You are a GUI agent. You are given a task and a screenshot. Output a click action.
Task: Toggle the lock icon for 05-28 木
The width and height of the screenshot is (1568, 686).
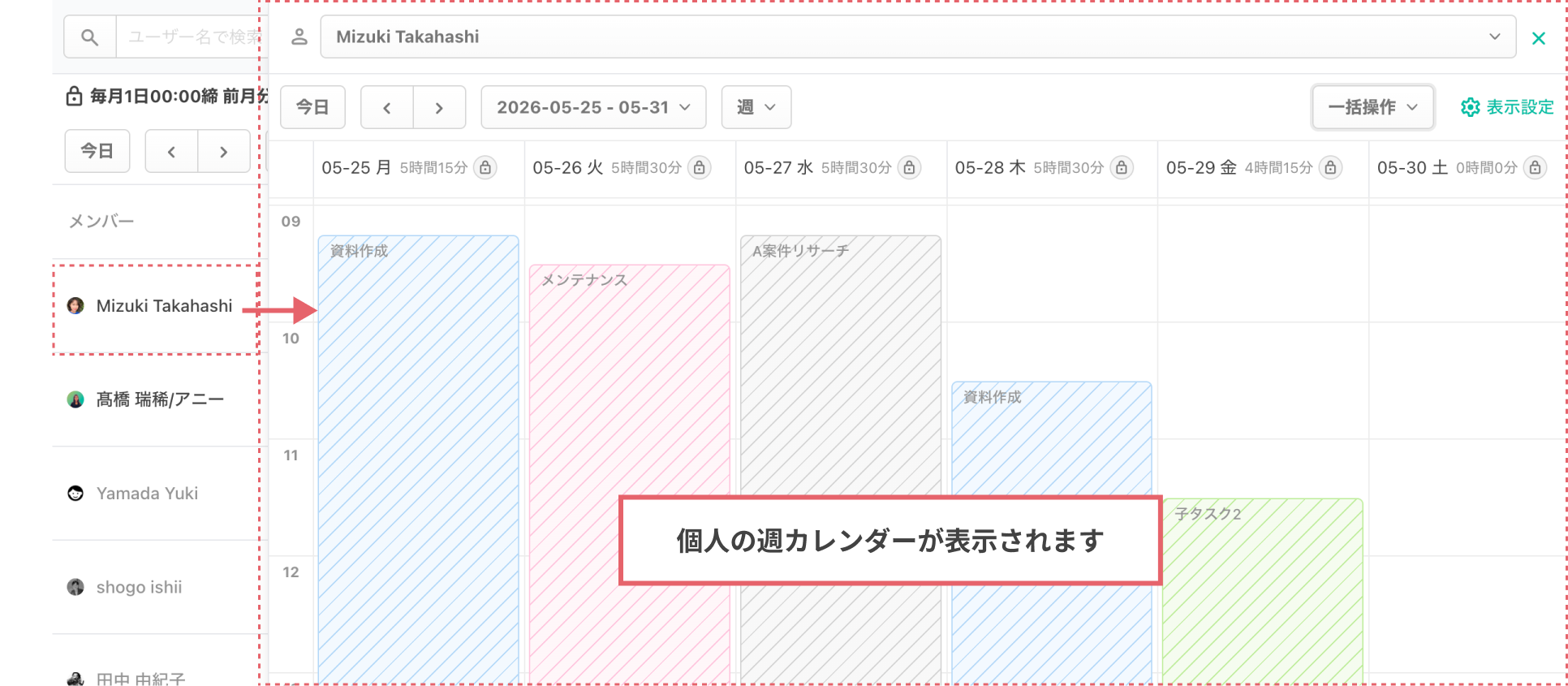point(1121,167)
